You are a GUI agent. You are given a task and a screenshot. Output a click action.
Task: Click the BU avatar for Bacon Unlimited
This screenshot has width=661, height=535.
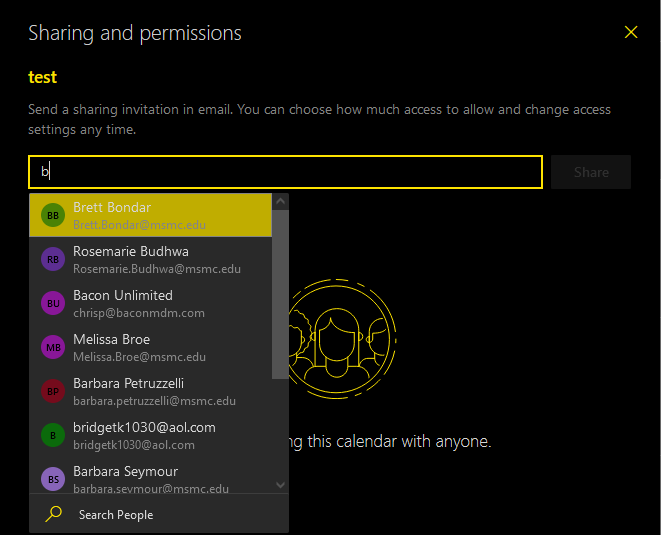tap(53, 303)
